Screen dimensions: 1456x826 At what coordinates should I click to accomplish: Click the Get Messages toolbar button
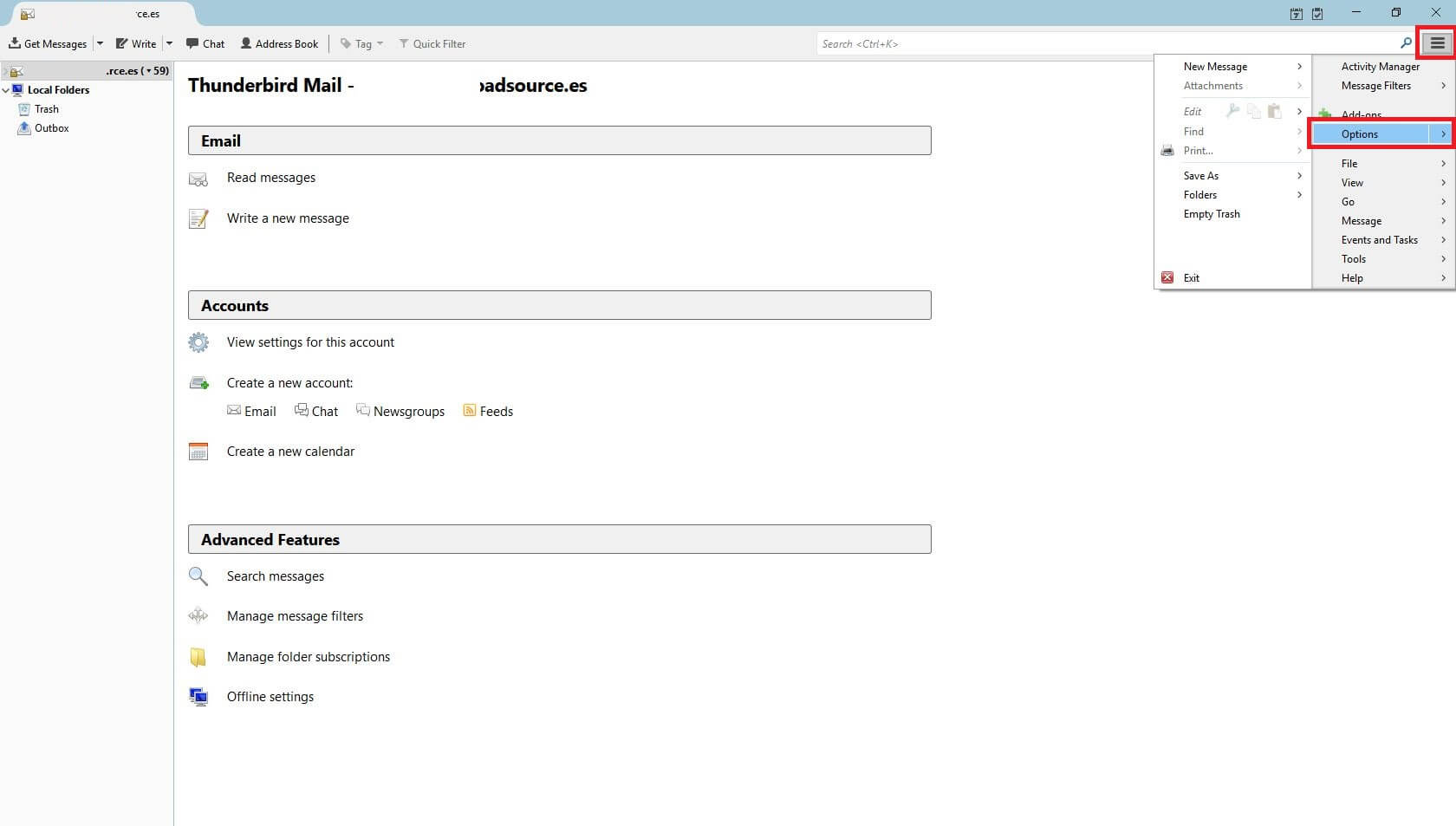[48, 43]
